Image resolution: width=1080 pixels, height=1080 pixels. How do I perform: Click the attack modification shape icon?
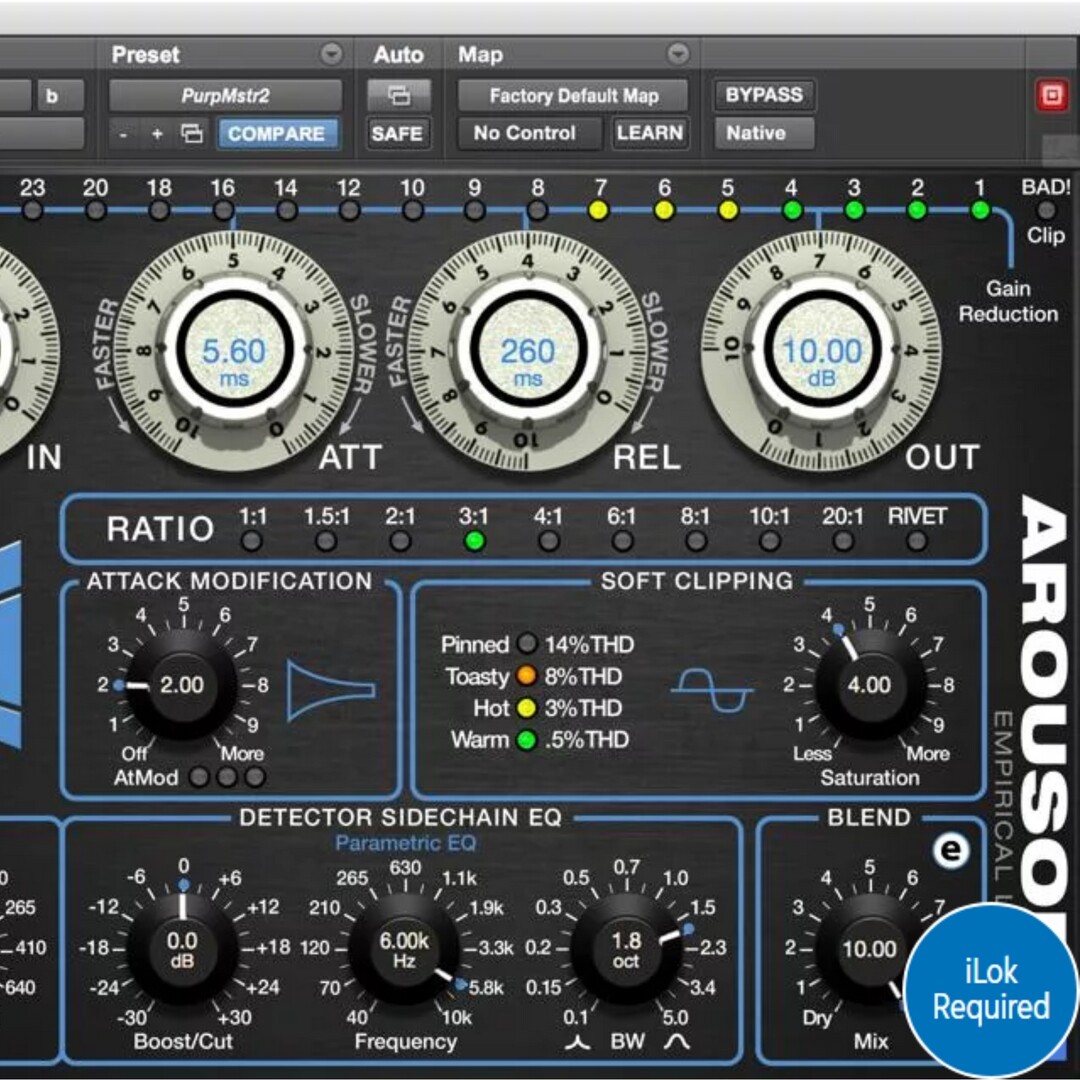tap(331, 690)
